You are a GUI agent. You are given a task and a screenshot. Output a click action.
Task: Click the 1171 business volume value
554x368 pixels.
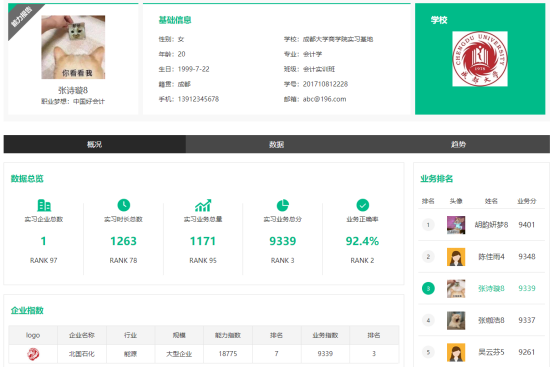coord(203,241)
